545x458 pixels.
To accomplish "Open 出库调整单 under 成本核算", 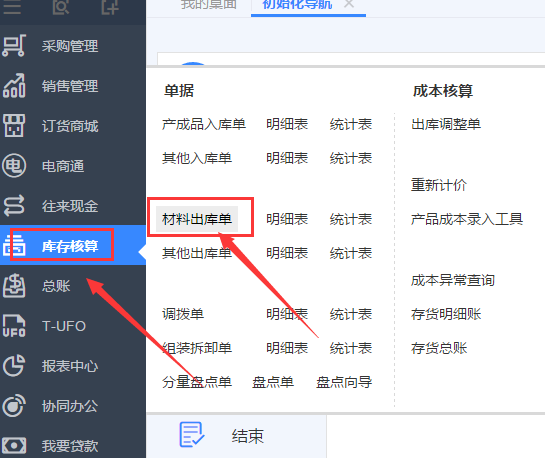I will coord(446,124).
